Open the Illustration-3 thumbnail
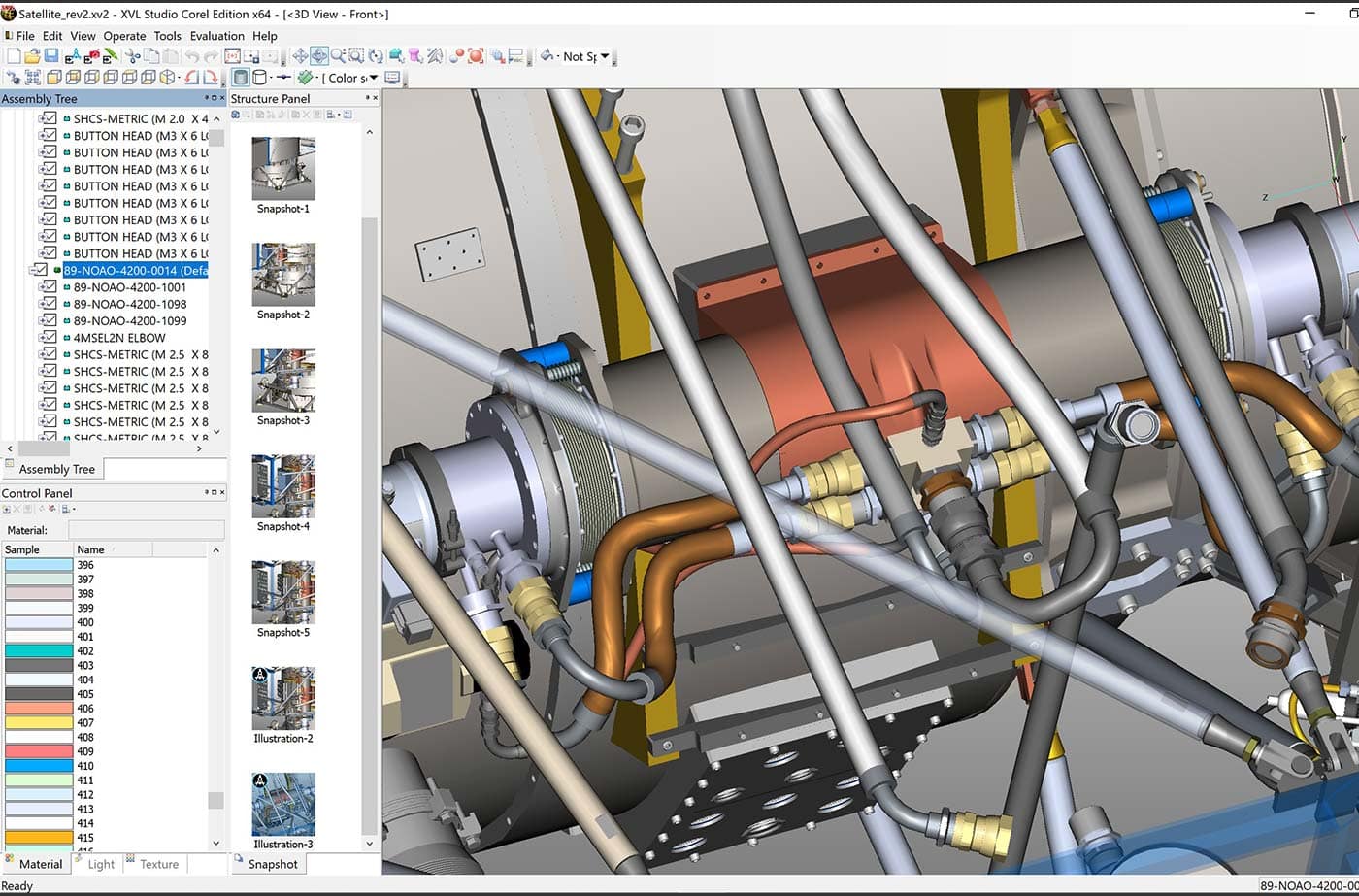Viewport: 1359px width, 896px height. [x=283, y=806]
